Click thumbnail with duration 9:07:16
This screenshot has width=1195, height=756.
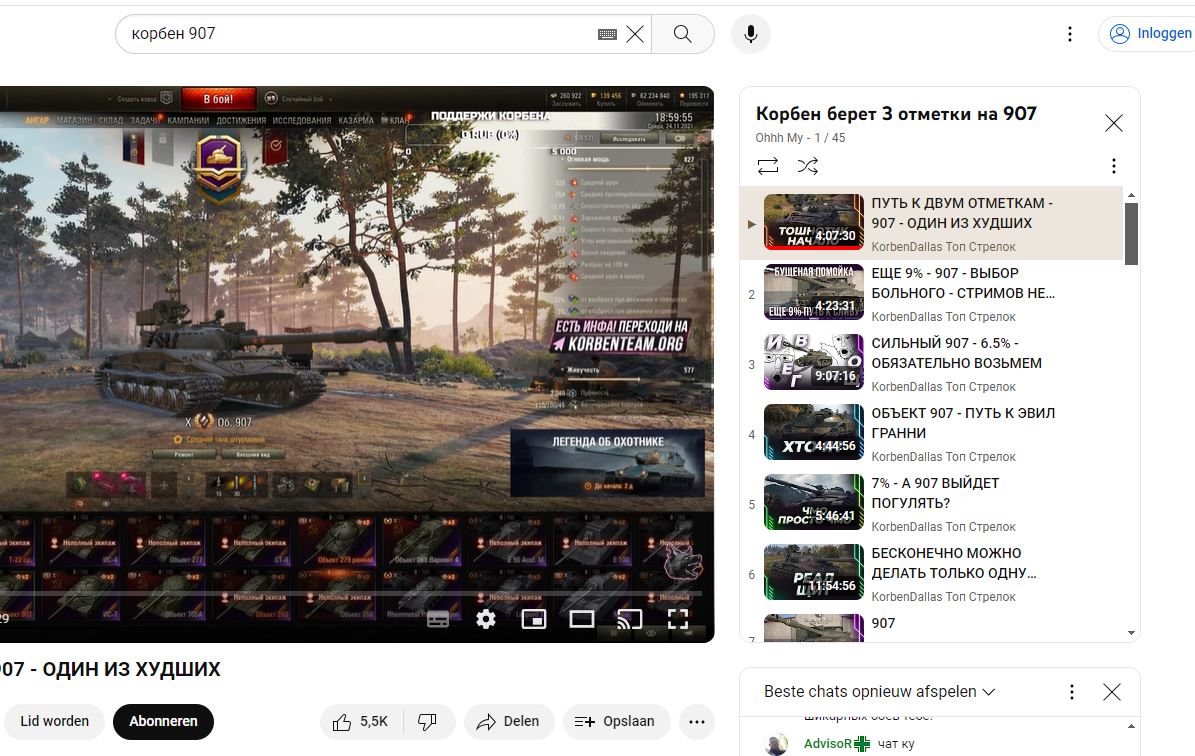[x=814, y=362]
